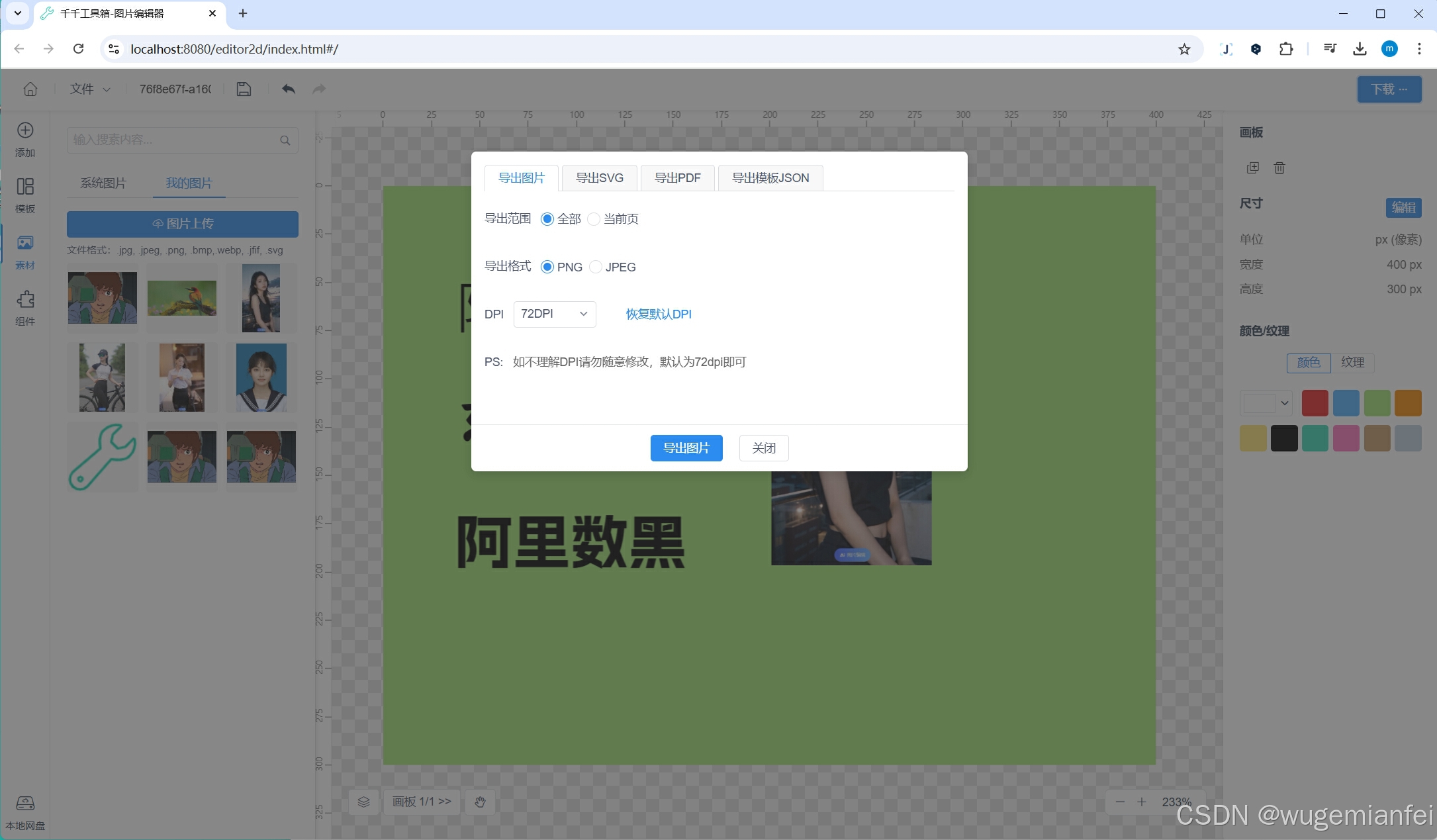The height and width of the screenshot is (840, 1437).
Task: Click the delete artboard trash icon
Action: point(1279,168)
